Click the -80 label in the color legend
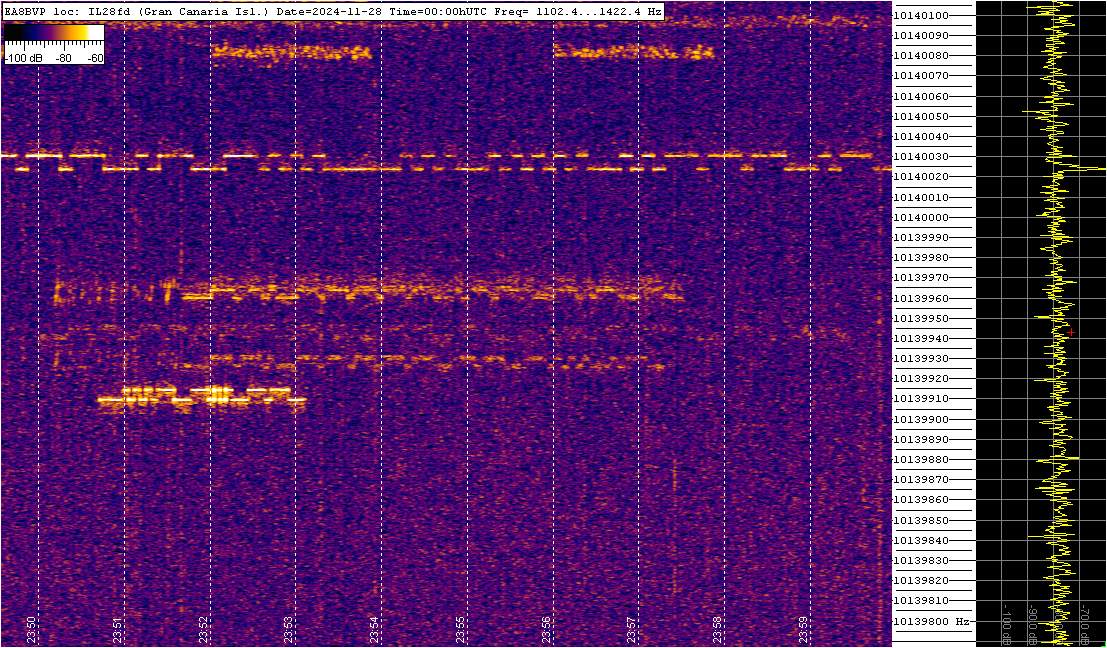This screenshot has width=1107, height=648. point(64,59)
